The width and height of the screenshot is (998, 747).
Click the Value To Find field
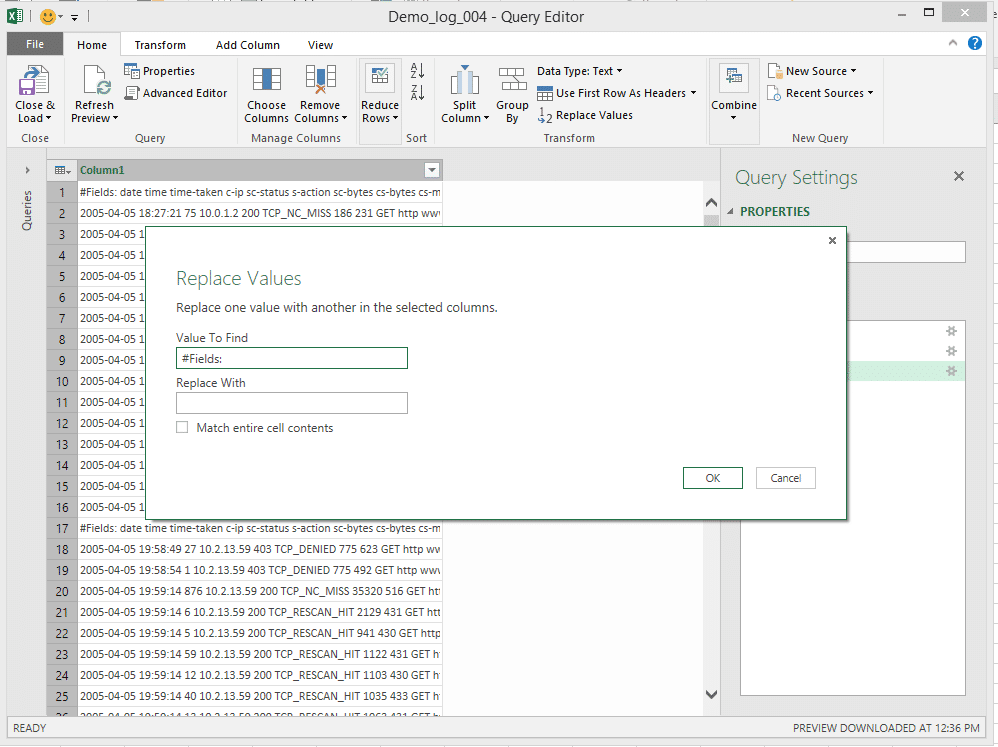coord(292,358)
